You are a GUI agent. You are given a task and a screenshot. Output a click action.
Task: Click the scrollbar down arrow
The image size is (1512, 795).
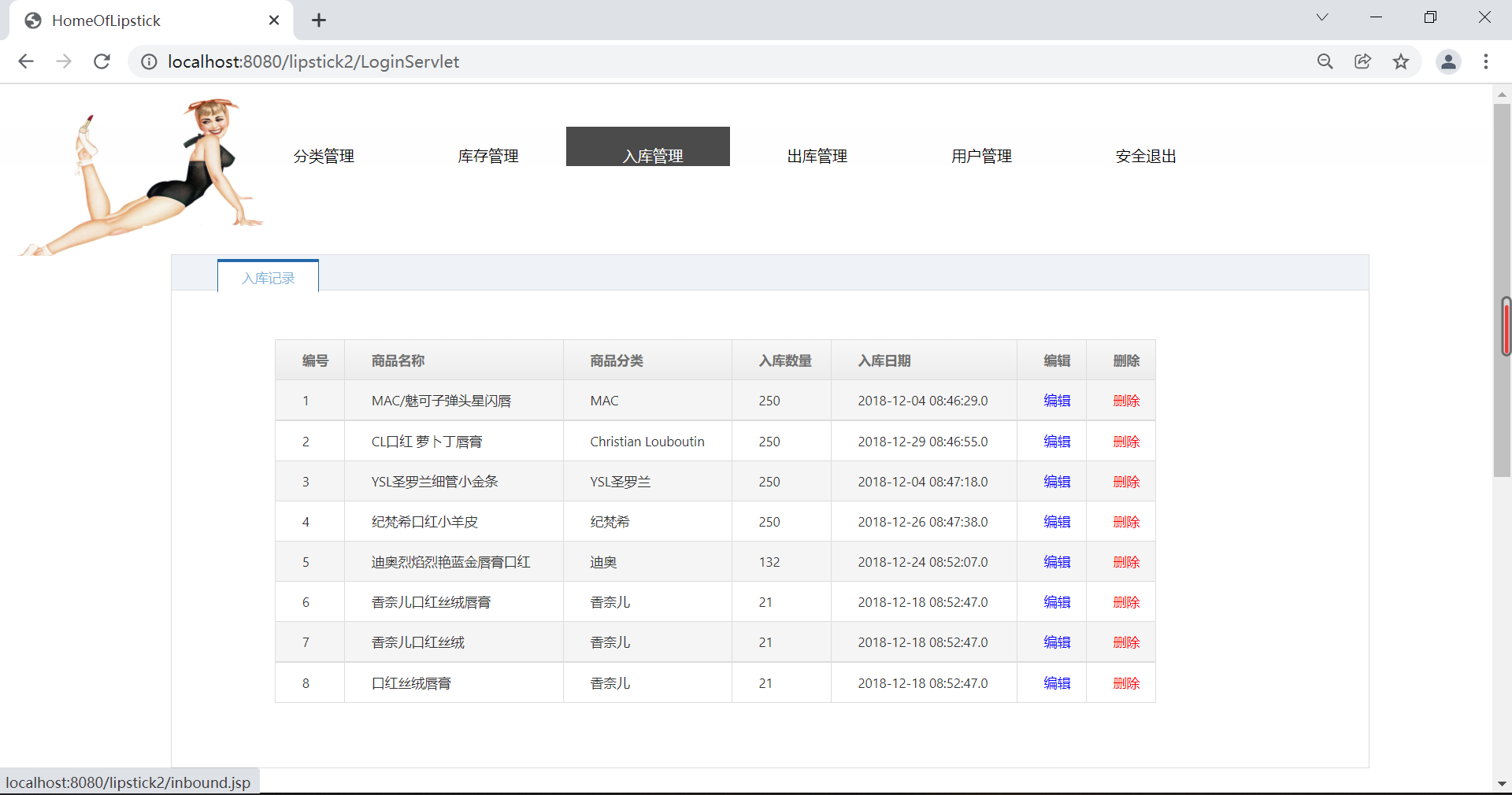(1502, 784)
